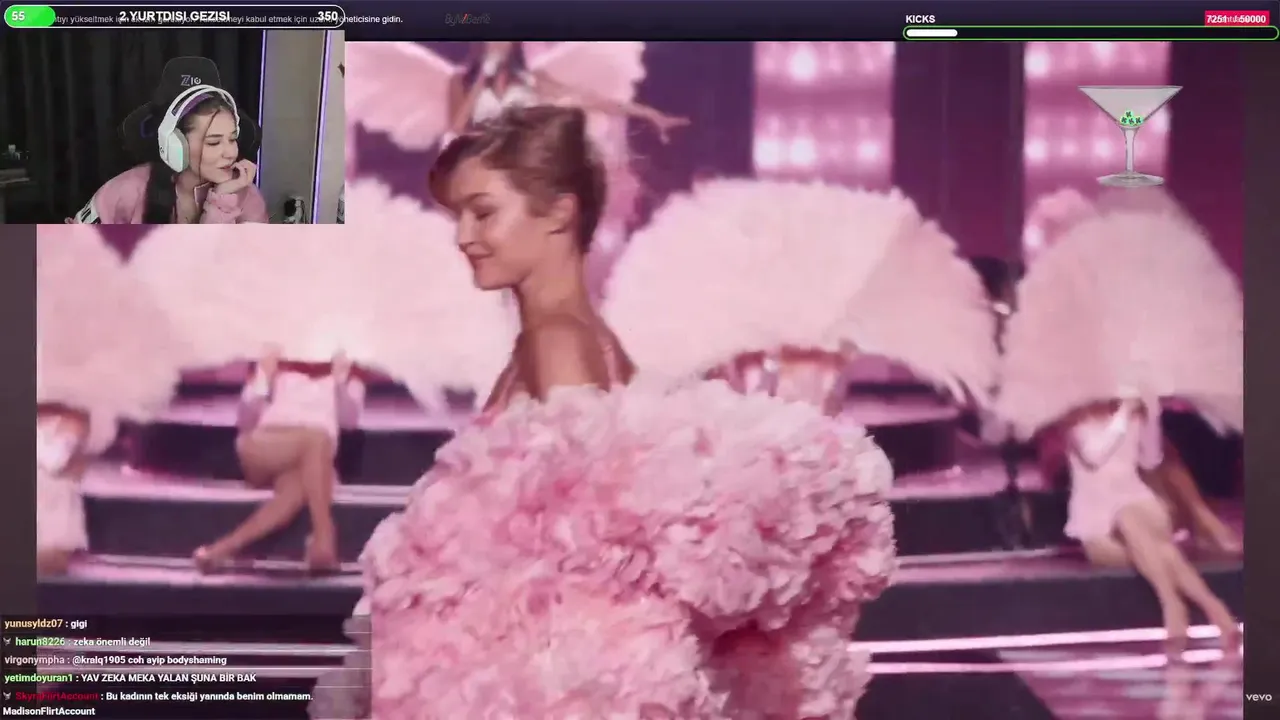This screenshot has height=720, width=1280.
Task: Click the main fashion show video player
Action: pos(640,380)
